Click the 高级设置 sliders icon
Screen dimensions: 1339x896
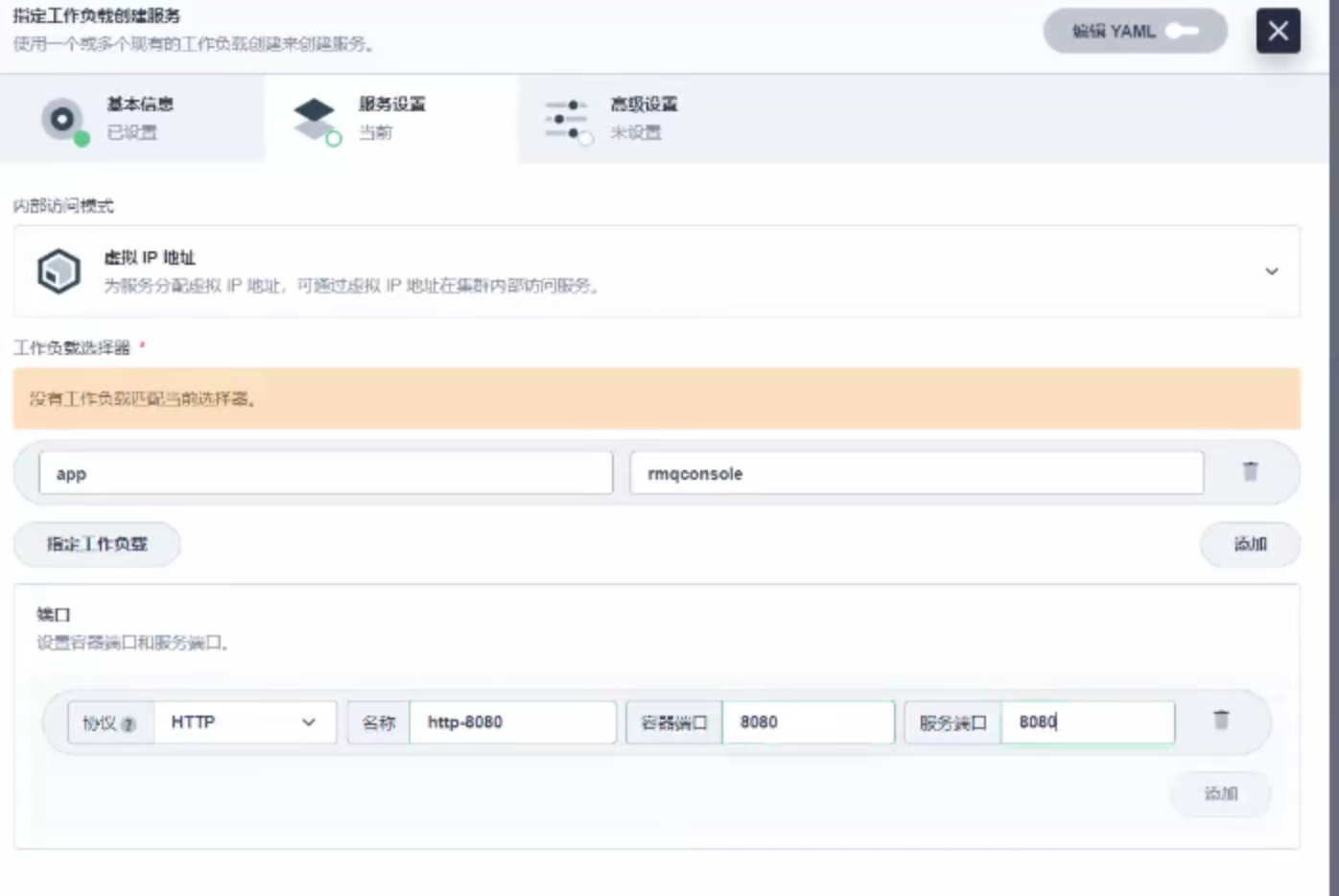coord(568,121)
